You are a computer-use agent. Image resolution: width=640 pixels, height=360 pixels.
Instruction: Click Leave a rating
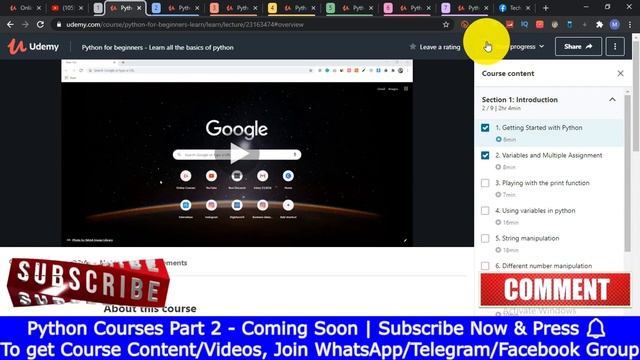(440, 47)
